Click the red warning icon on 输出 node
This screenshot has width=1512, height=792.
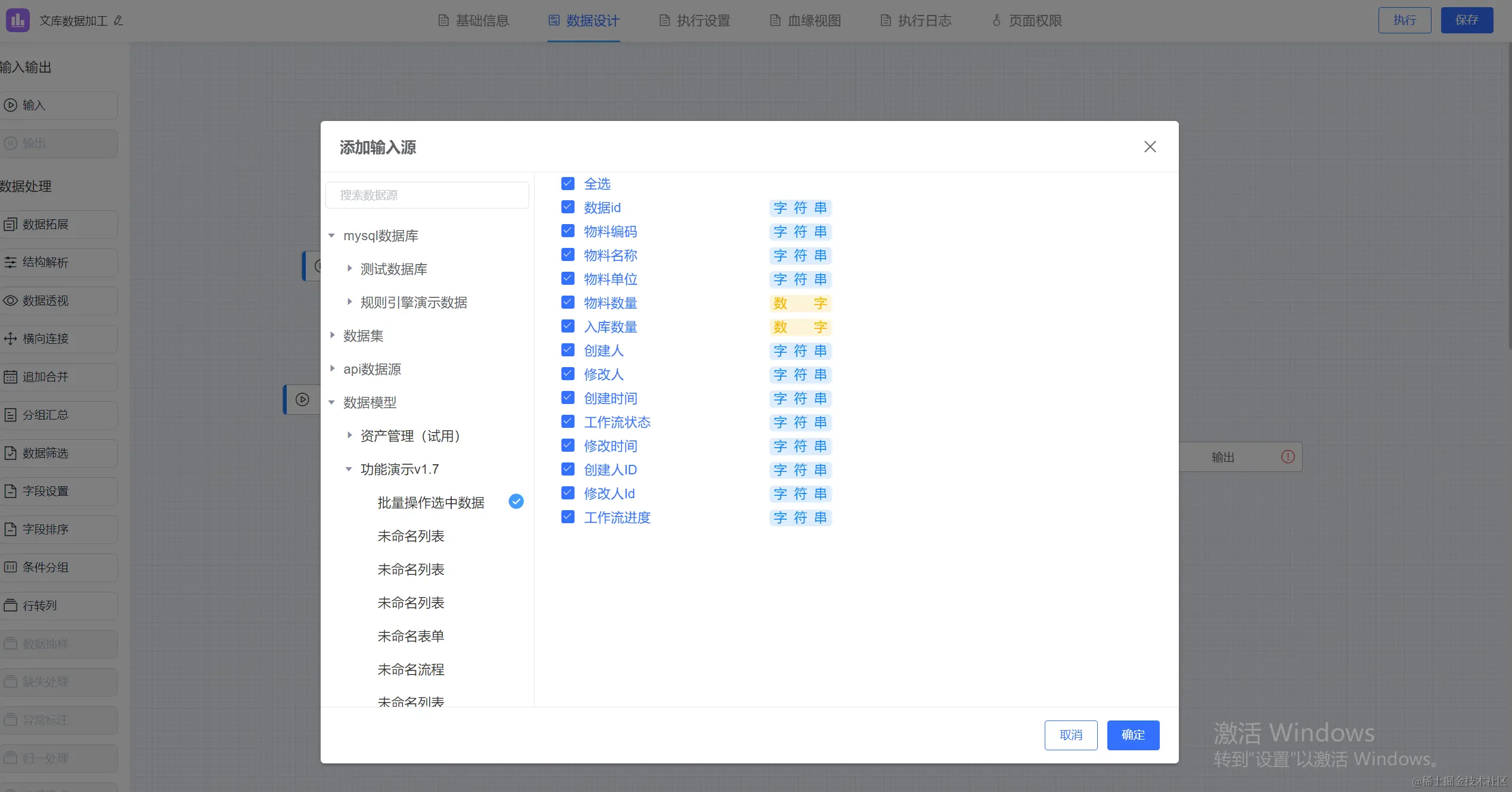tap(1288, 457)
